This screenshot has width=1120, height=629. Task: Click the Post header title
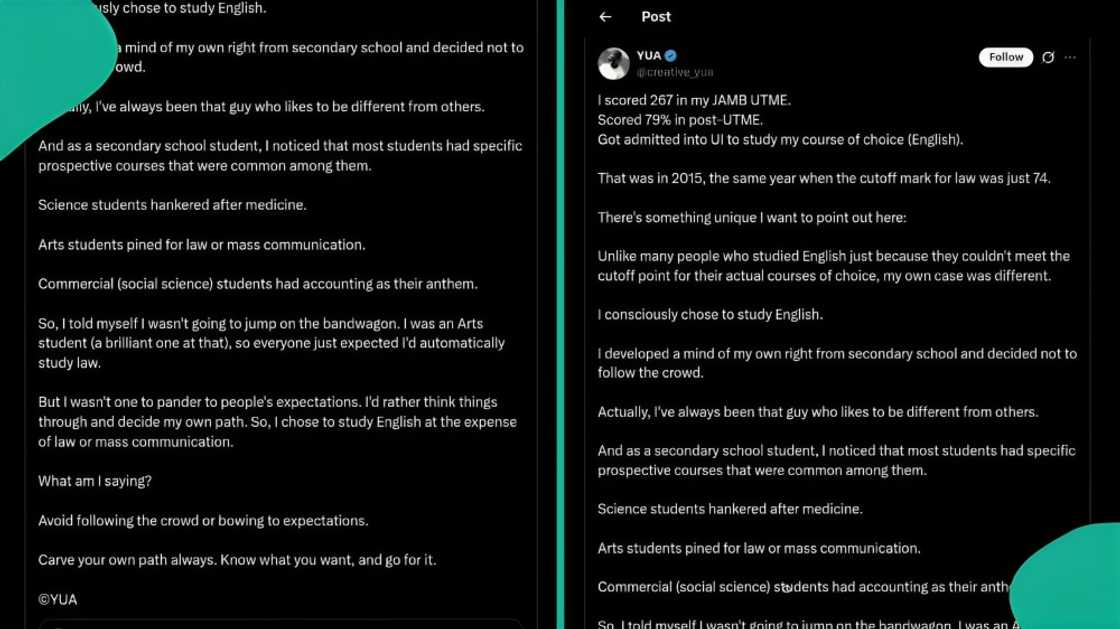(x=656, y=16)
